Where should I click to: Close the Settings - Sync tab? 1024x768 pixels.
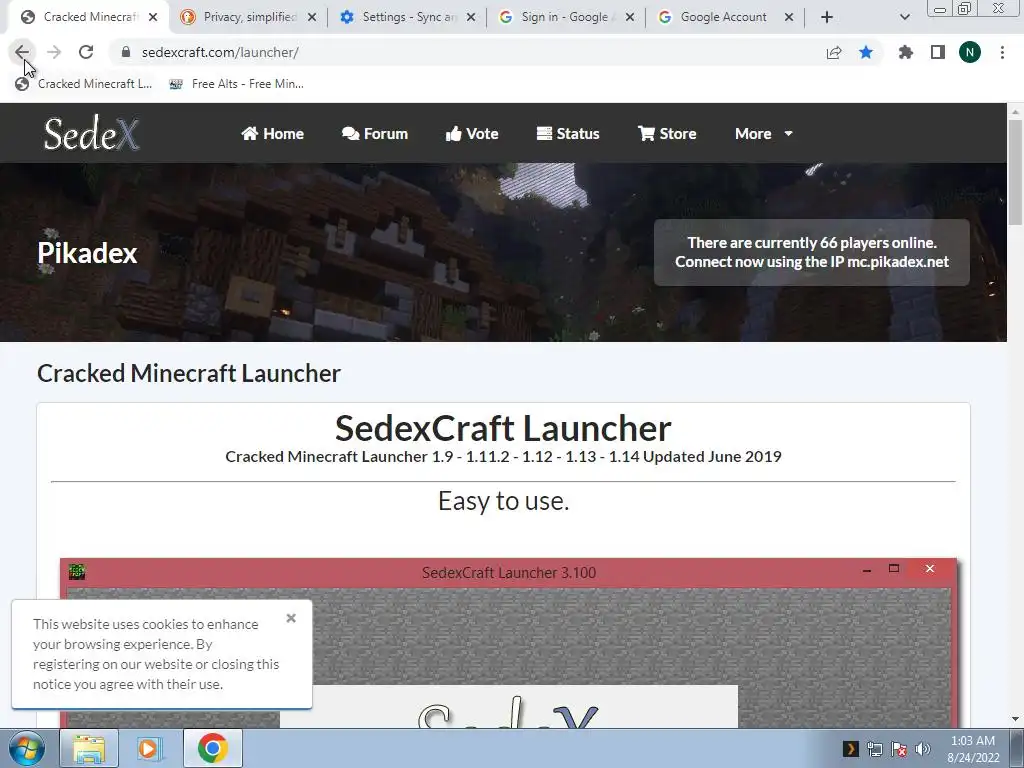click(x=471, y=17)
